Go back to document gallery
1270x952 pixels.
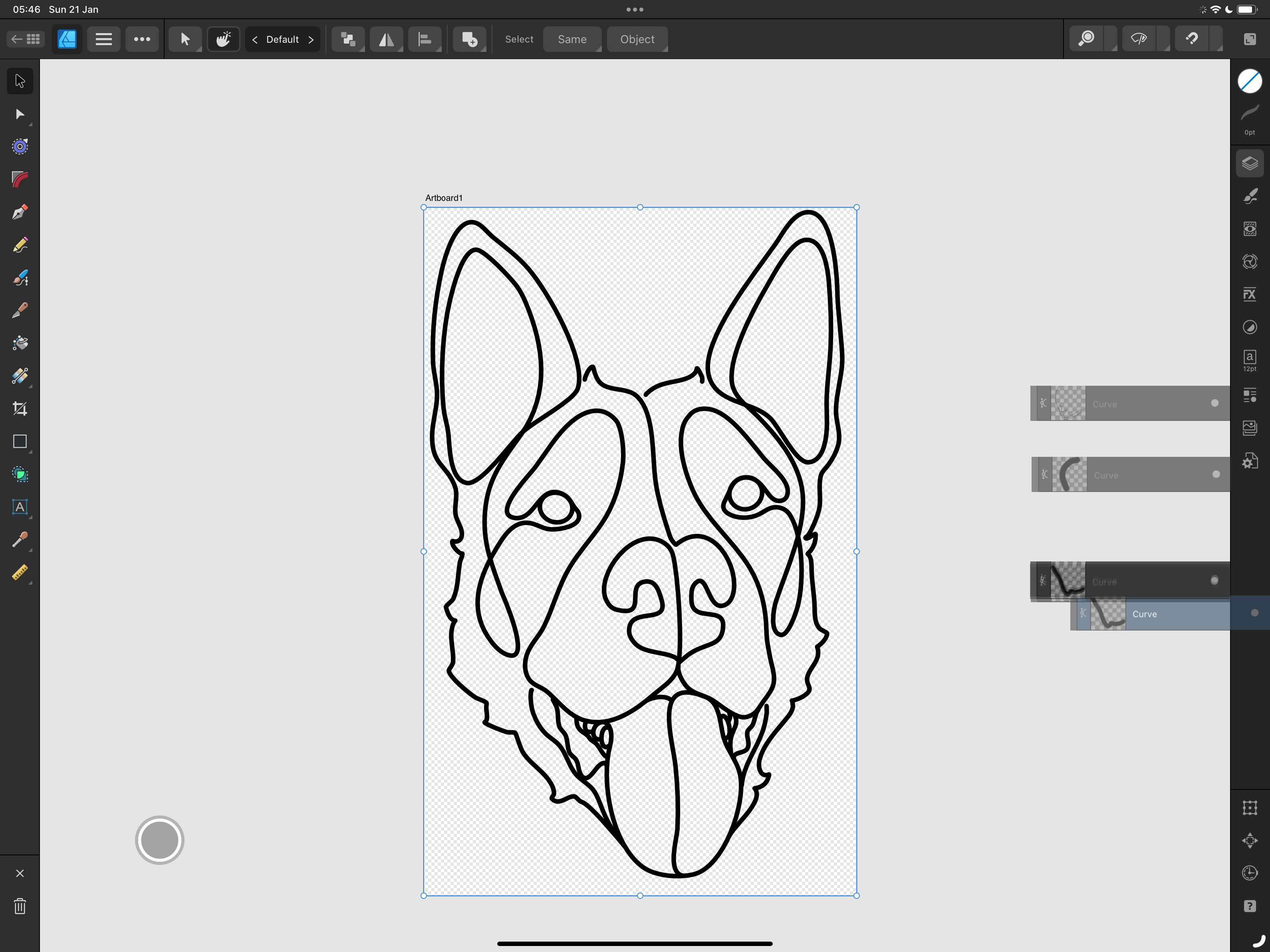[26, 39]
